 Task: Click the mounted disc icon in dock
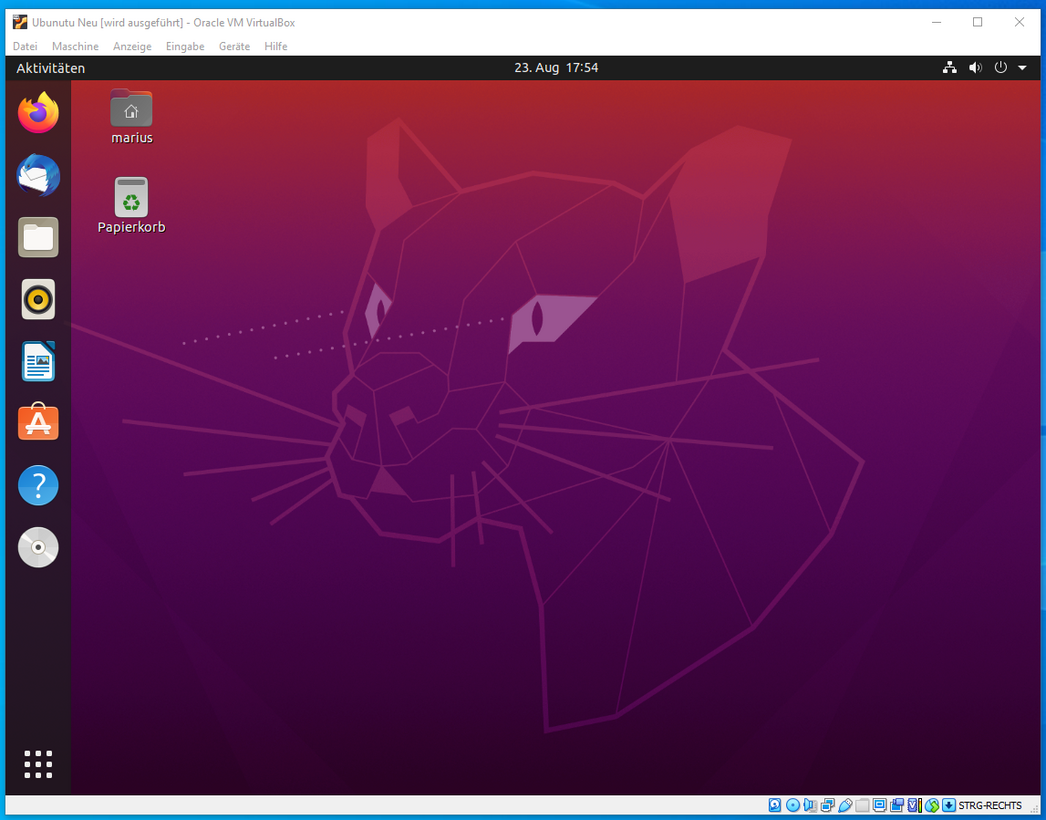pos(38,548)
